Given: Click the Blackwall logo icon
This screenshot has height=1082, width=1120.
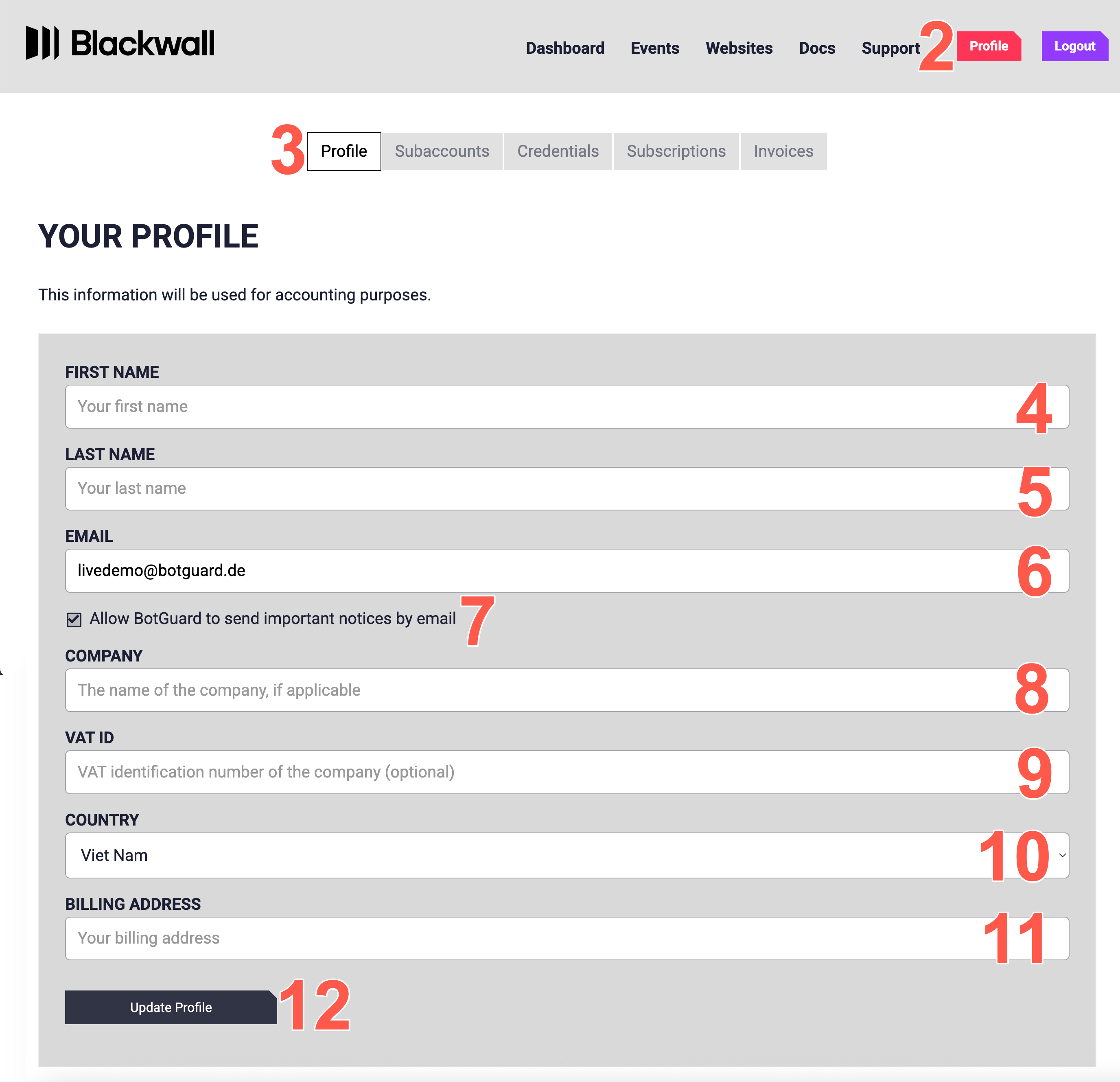Looking at the screenshot, I should point(42,43).
